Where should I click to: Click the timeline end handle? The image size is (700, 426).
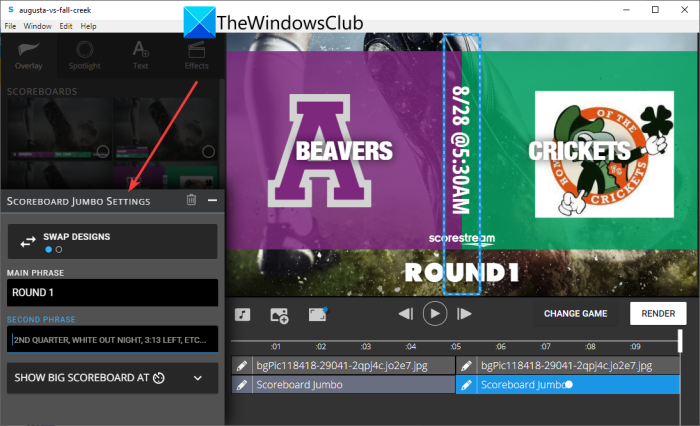680,341
